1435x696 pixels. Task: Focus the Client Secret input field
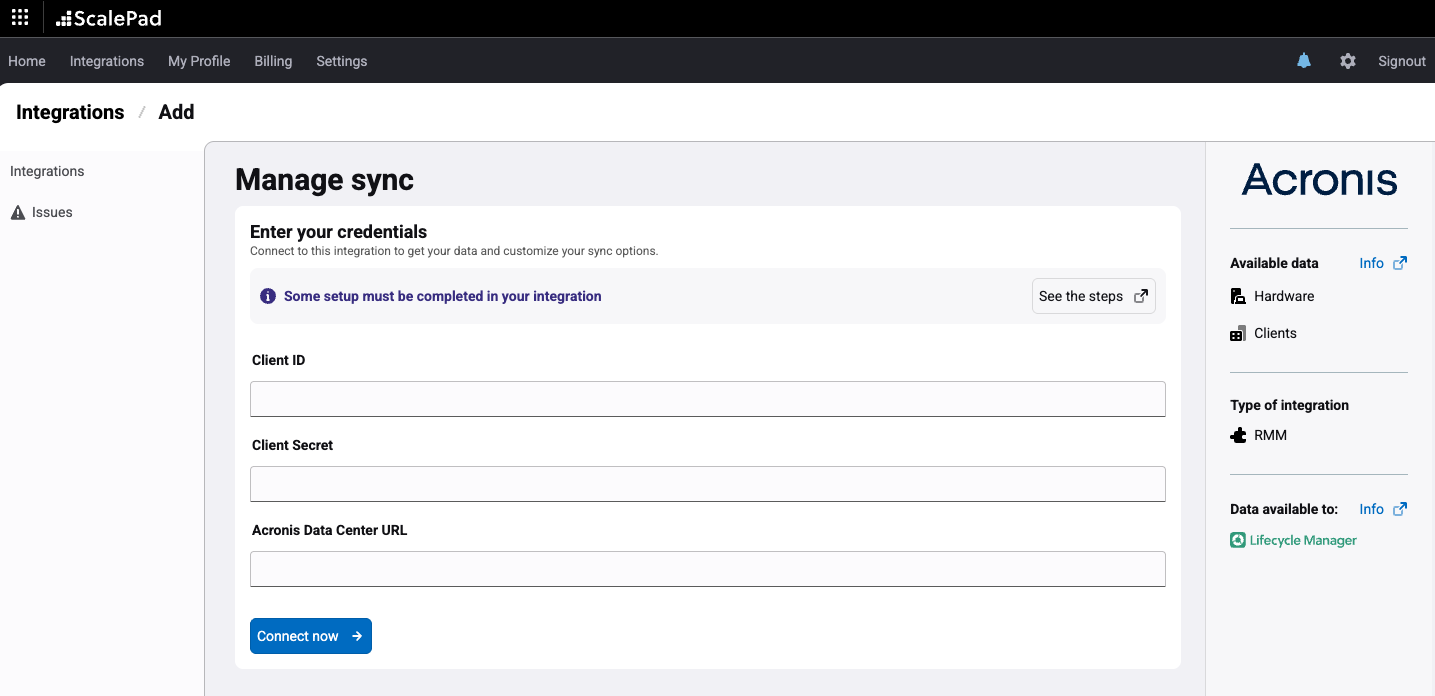pyautogui.click(x=707, y=483)
